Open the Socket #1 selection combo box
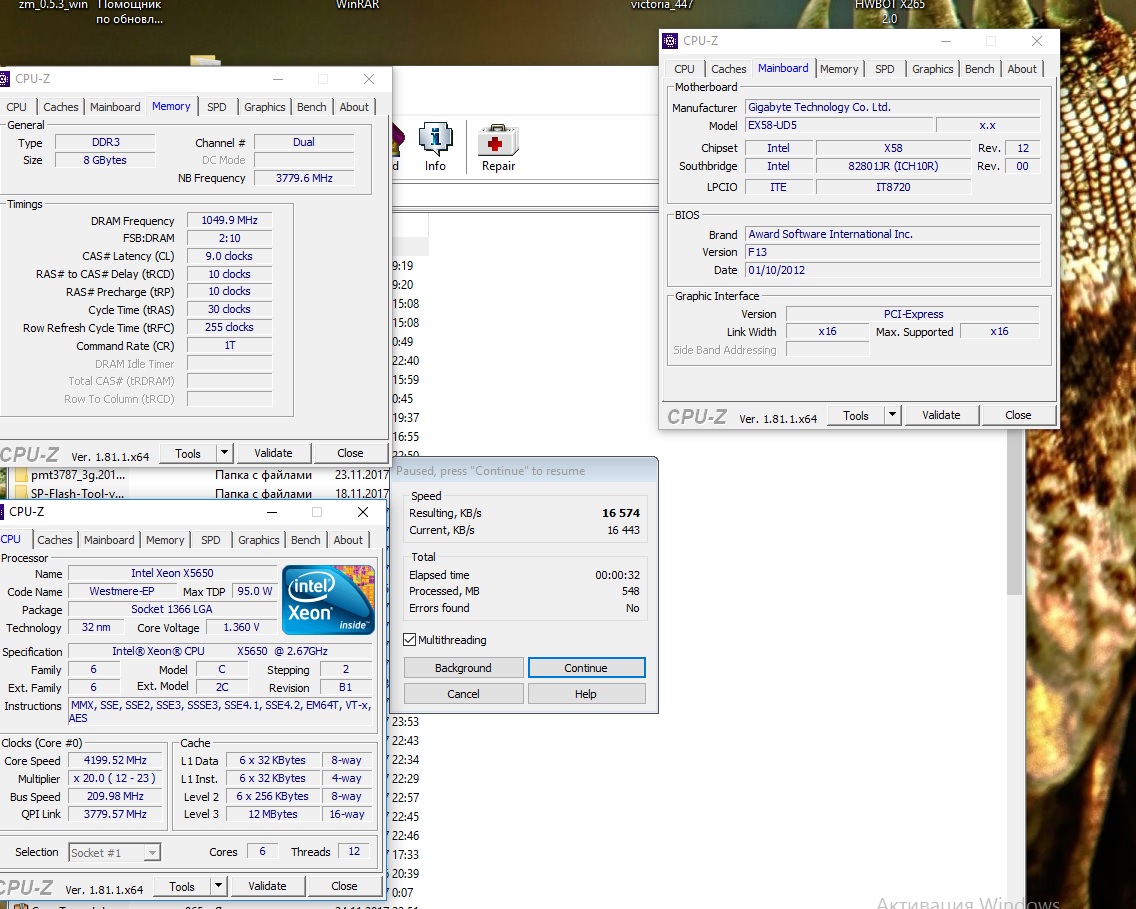1136x909 pixels. [x=114, y=853]
